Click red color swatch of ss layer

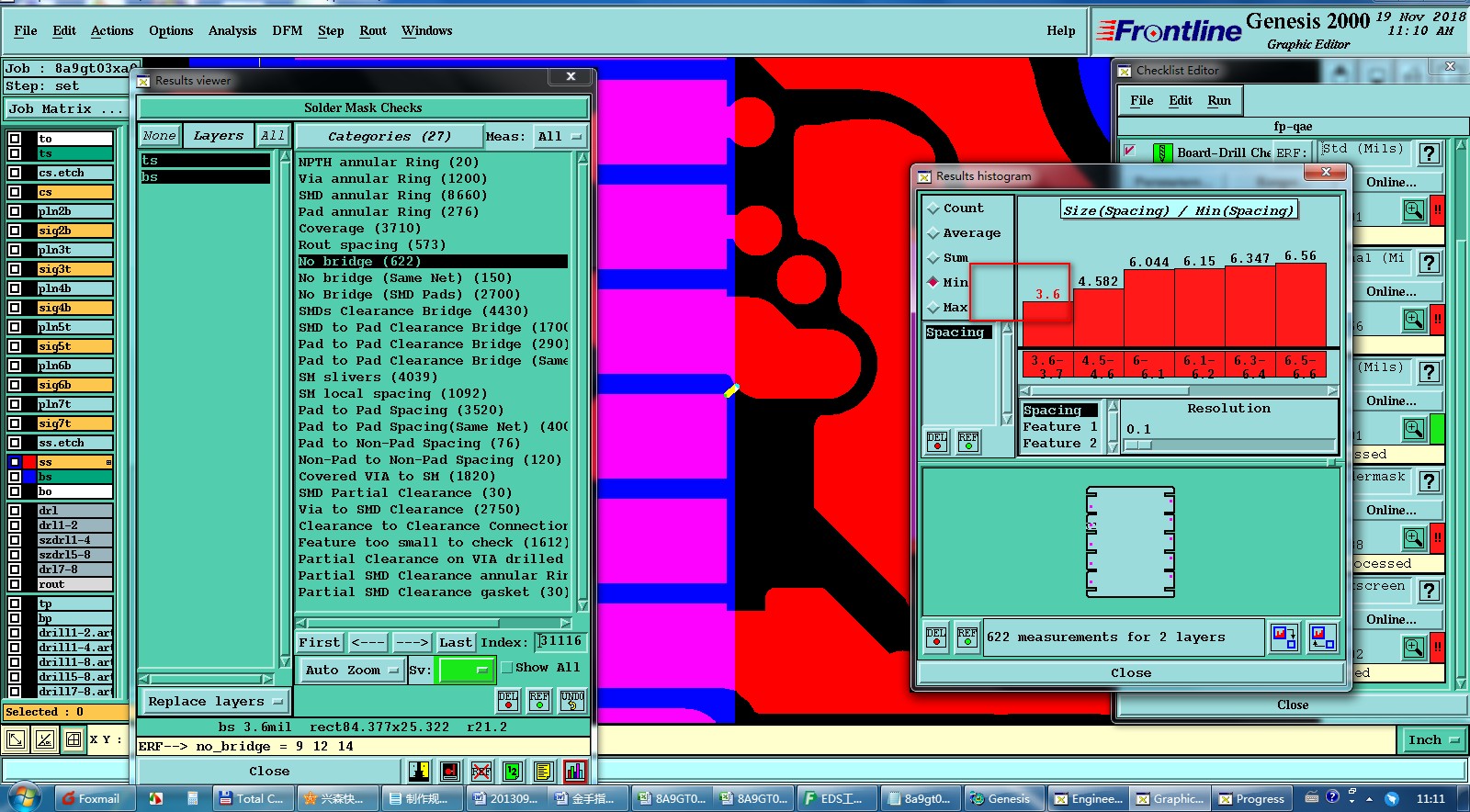pos(30,462)
